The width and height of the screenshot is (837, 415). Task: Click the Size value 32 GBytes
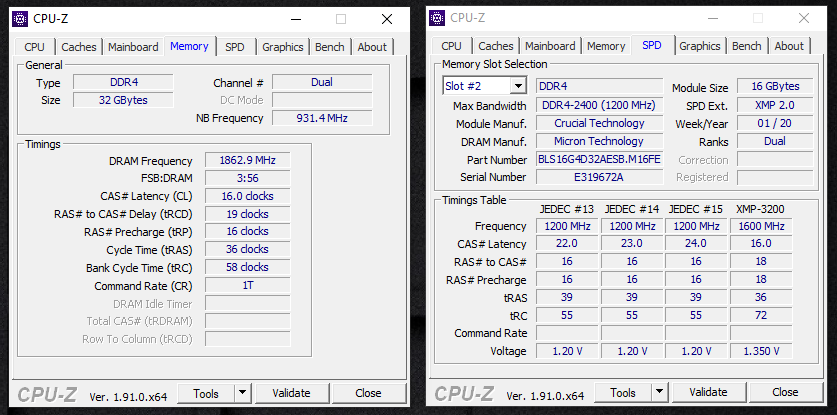point(123,100)
